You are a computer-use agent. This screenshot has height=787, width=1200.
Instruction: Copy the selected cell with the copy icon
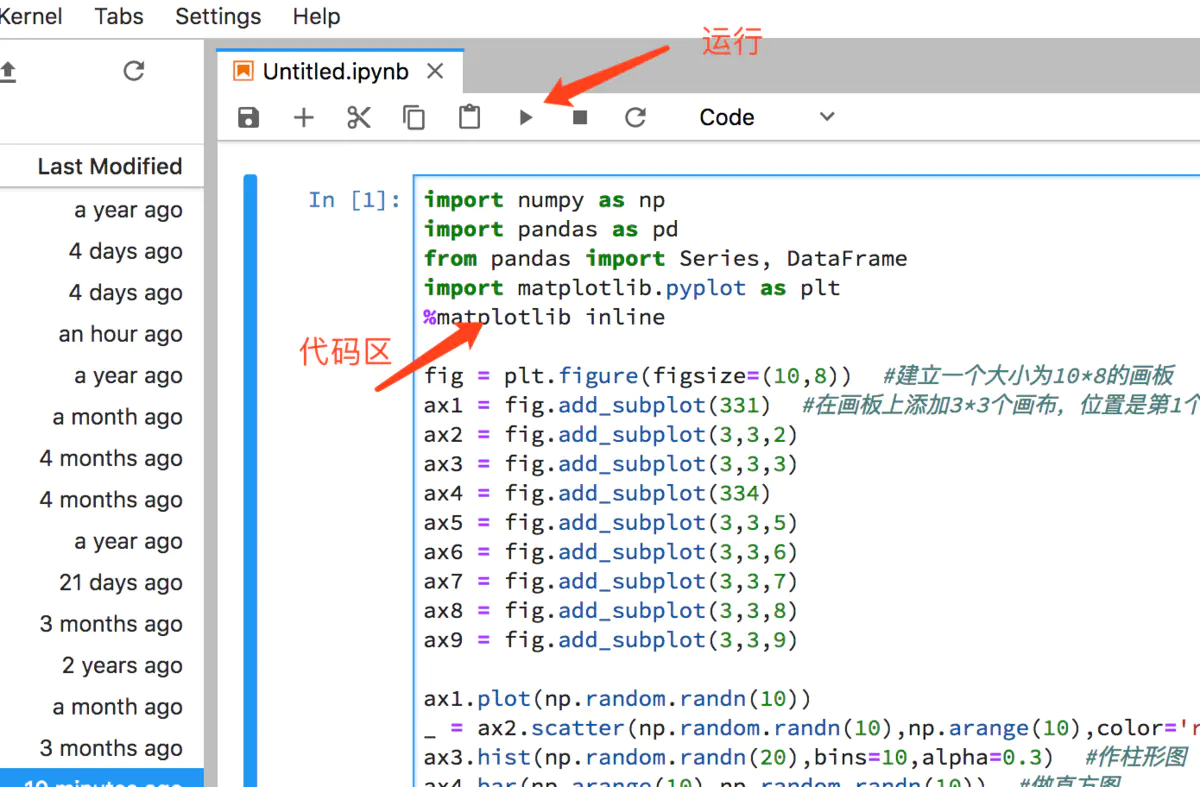[x=414, y=117]
